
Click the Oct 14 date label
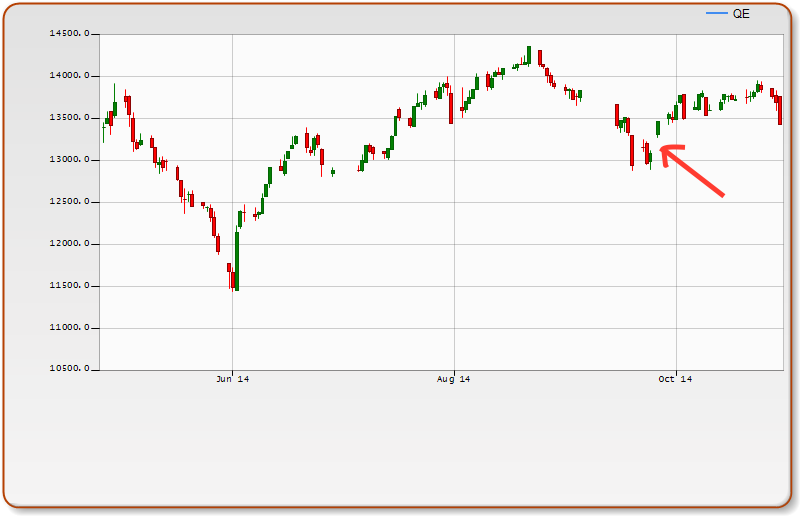(675, 379)
